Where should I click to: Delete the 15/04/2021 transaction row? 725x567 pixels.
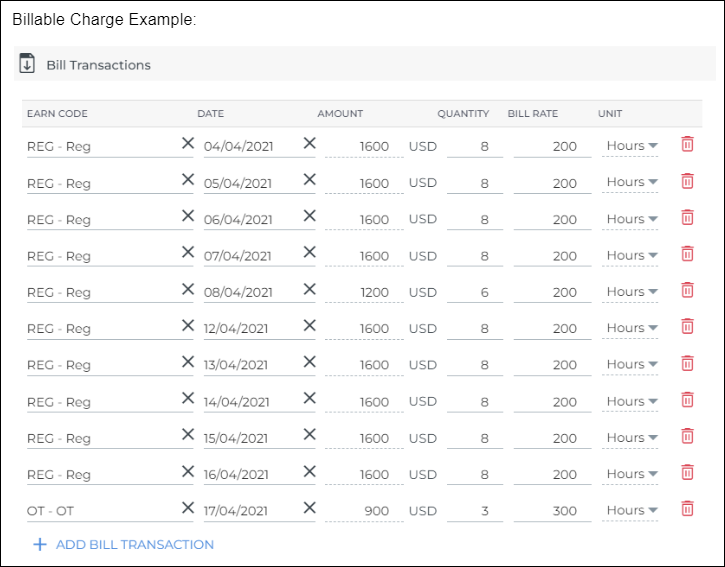(x=687, y=436)
